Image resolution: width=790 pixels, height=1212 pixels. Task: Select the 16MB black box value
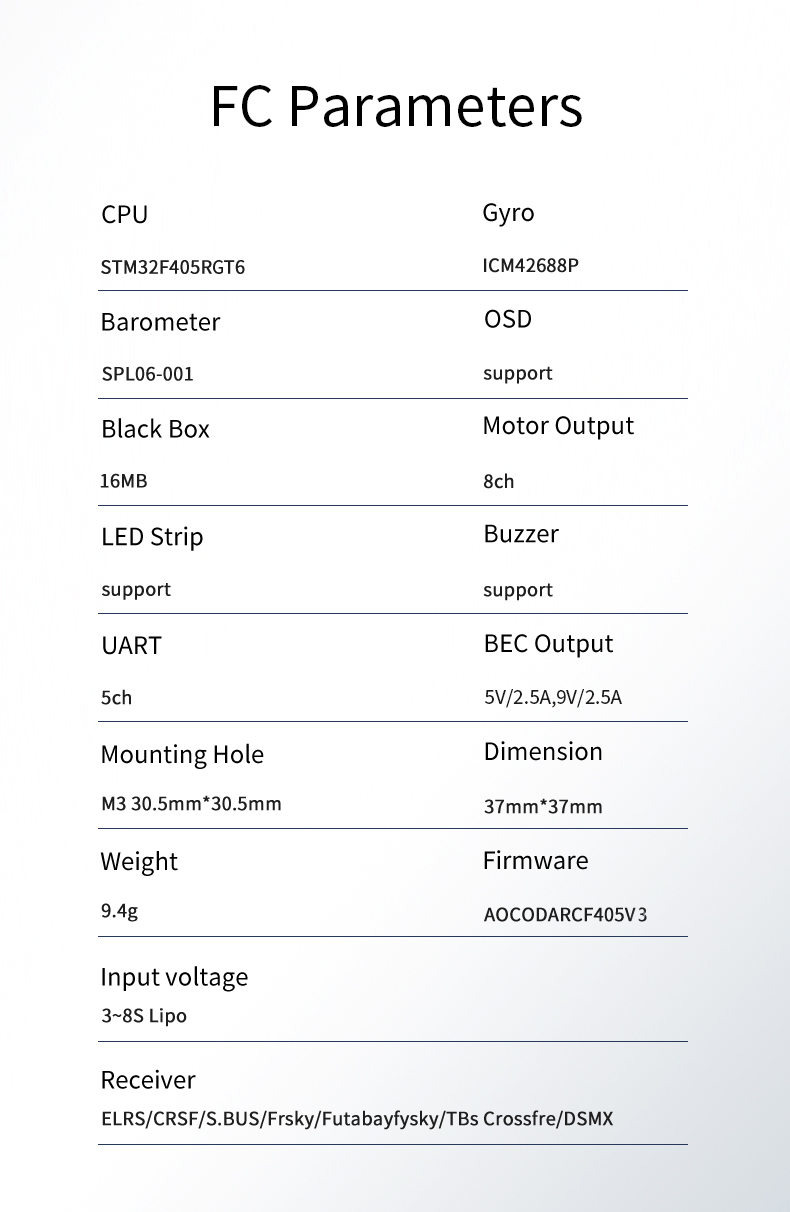[124, 481]
